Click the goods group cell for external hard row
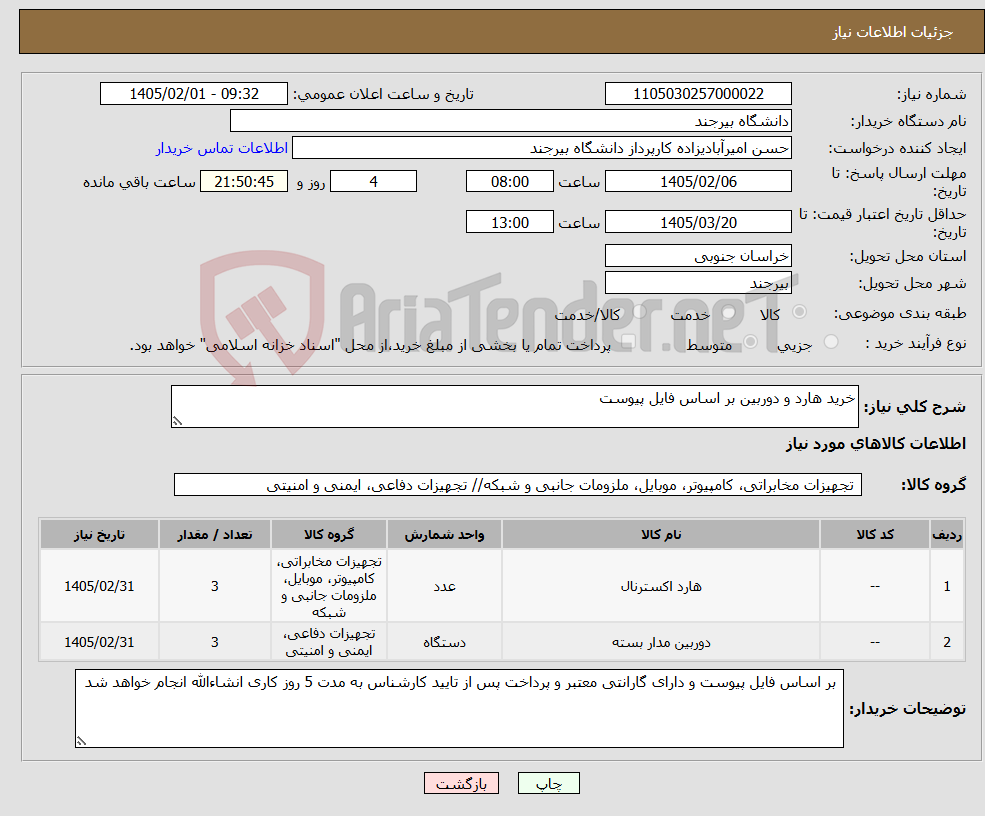 point(329,586)
